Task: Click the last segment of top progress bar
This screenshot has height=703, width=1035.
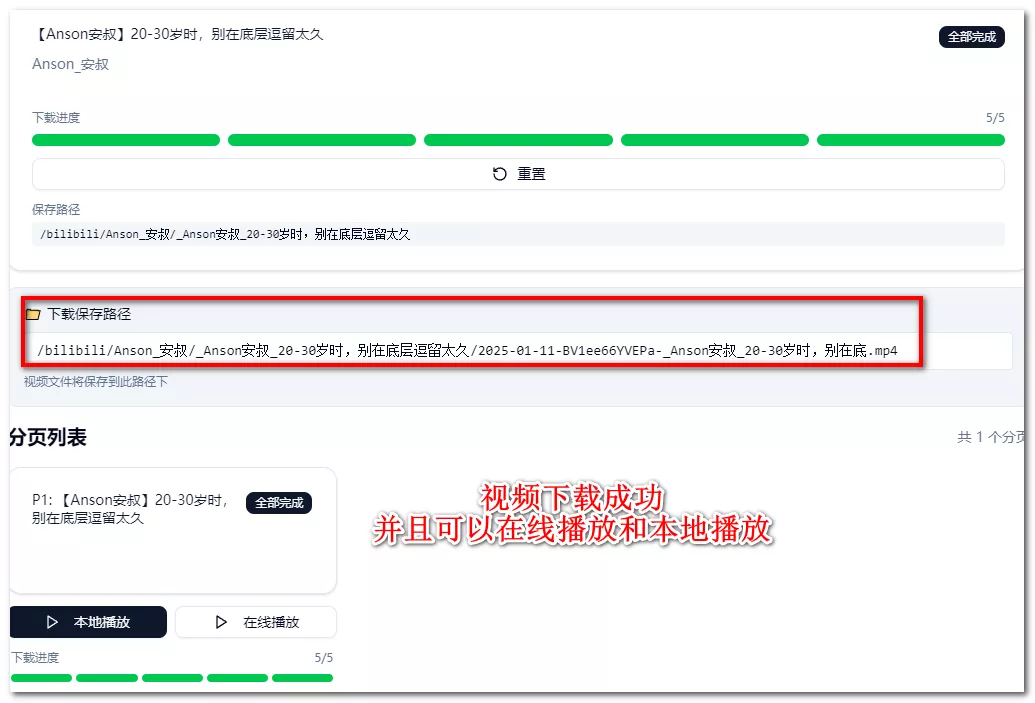Action: coord(910,140)
